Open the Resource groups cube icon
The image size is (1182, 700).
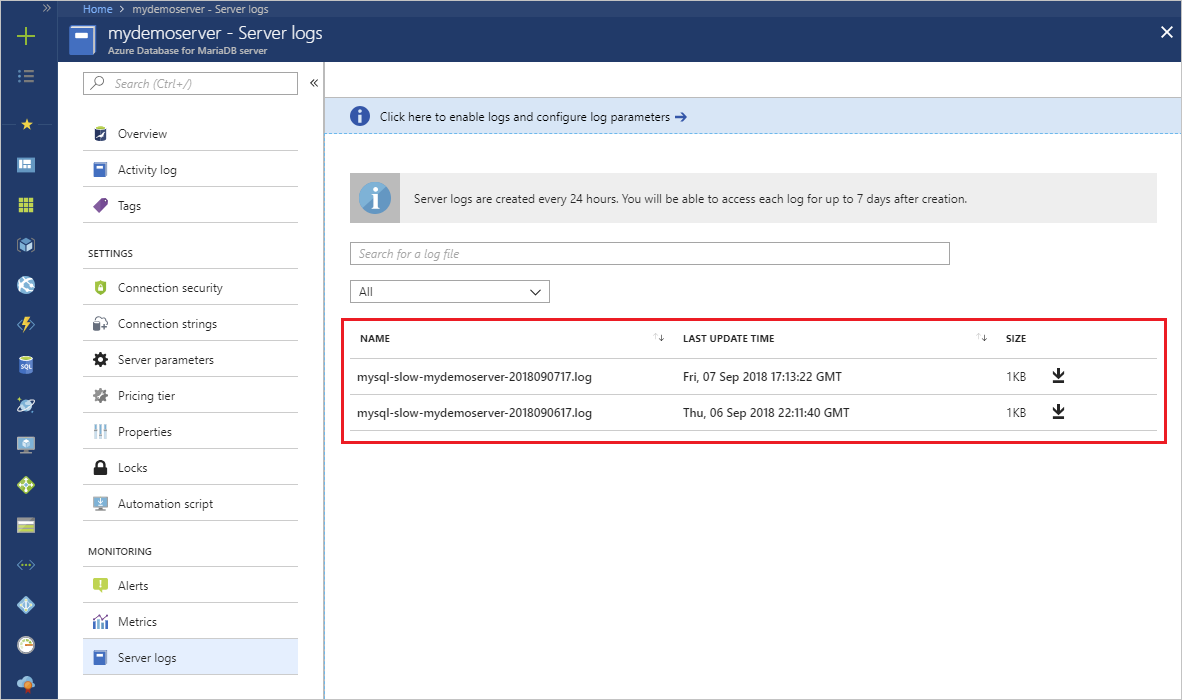(26, 245)
